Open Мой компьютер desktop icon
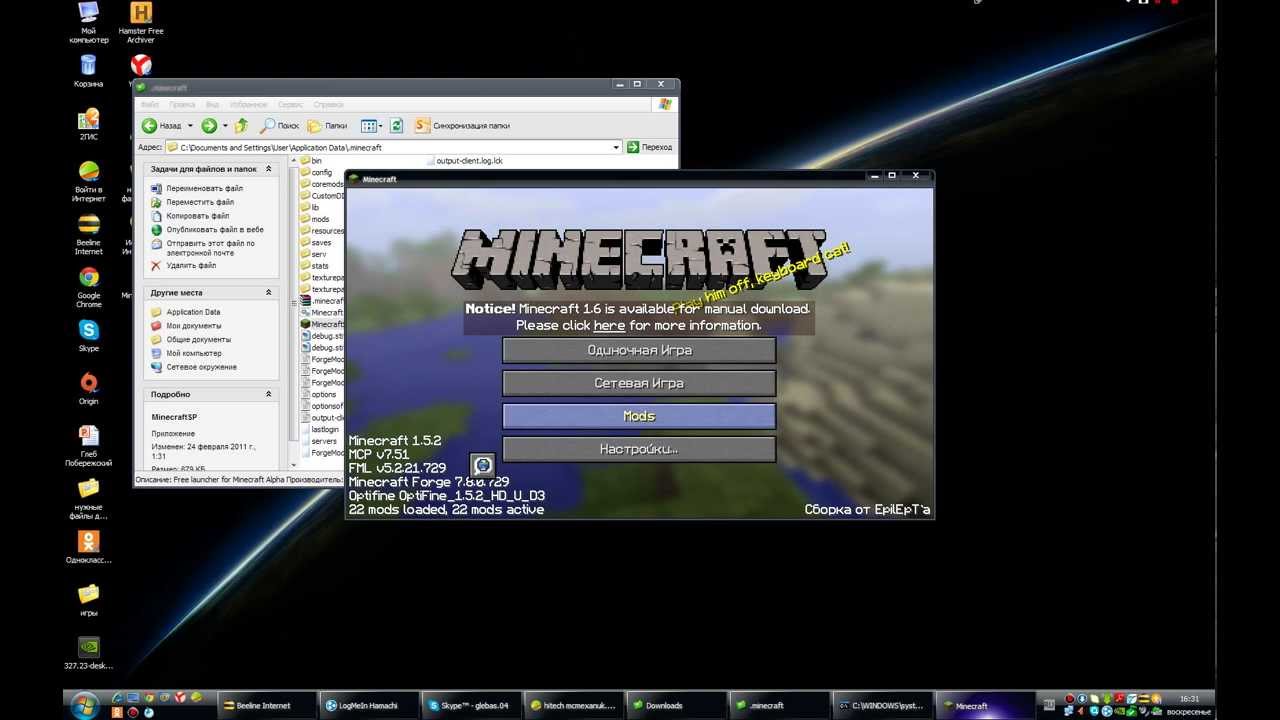The height and width of the screenshot is (720, 1280). tap(89, 23)
